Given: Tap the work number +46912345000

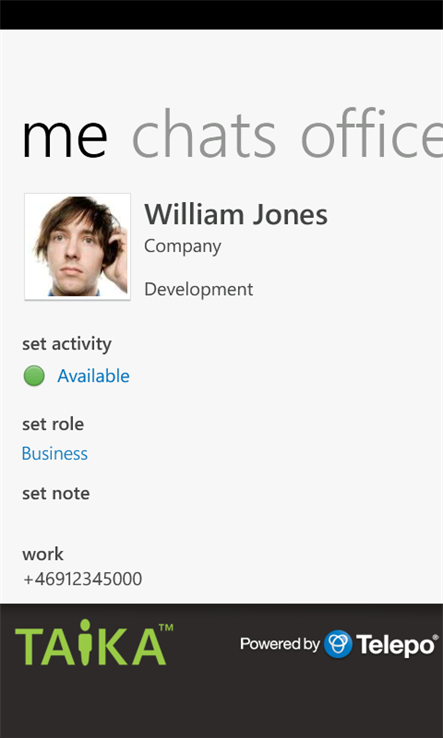Looking at the screenshot, I should (83, 579).
